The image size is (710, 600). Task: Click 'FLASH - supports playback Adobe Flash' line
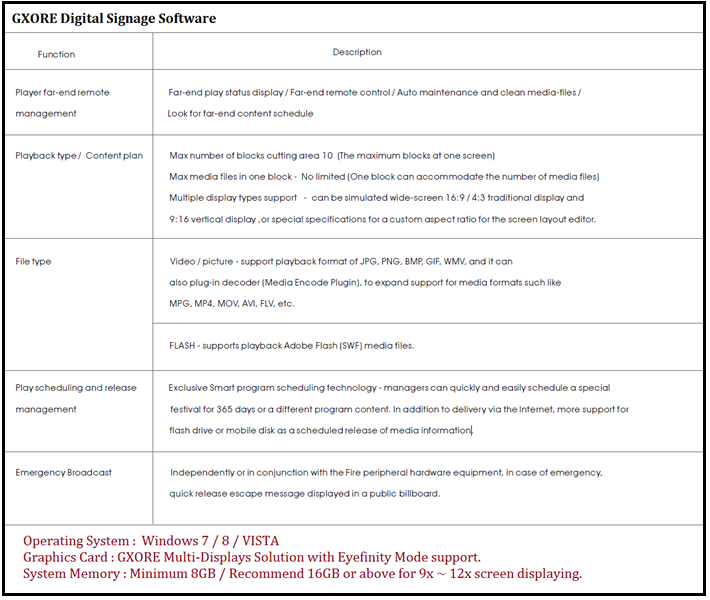[292, 346]
